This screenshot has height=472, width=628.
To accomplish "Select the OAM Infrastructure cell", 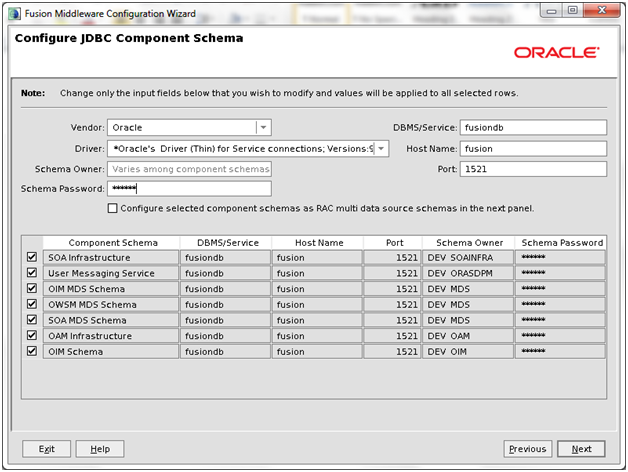I will point(111,335).
